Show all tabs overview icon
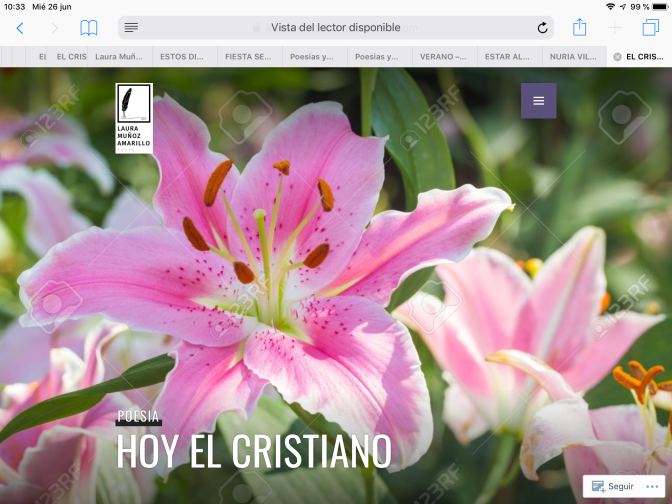 click(651, 28)
